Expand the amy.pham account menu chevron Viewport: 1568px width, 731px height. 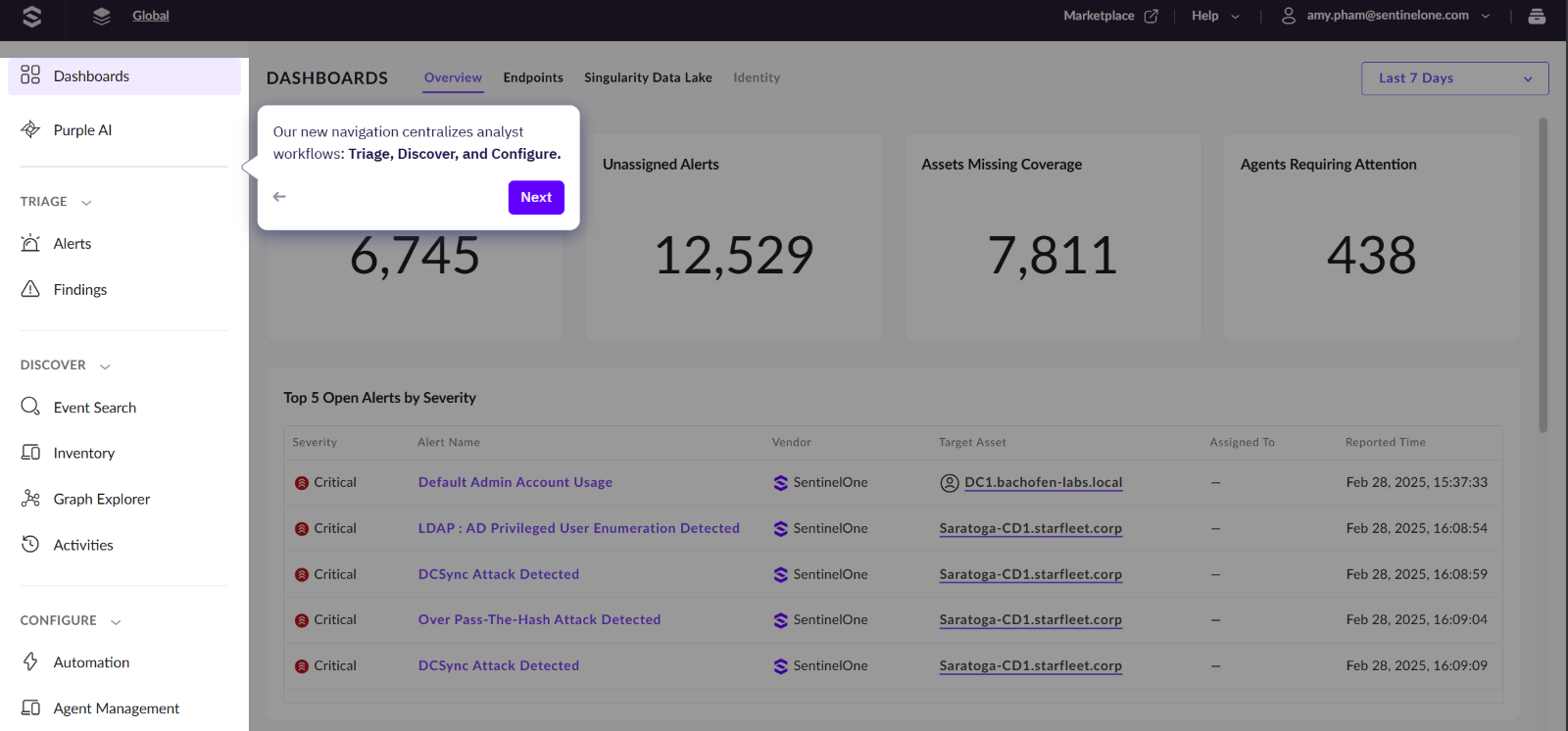click(x=1486, y=17)
